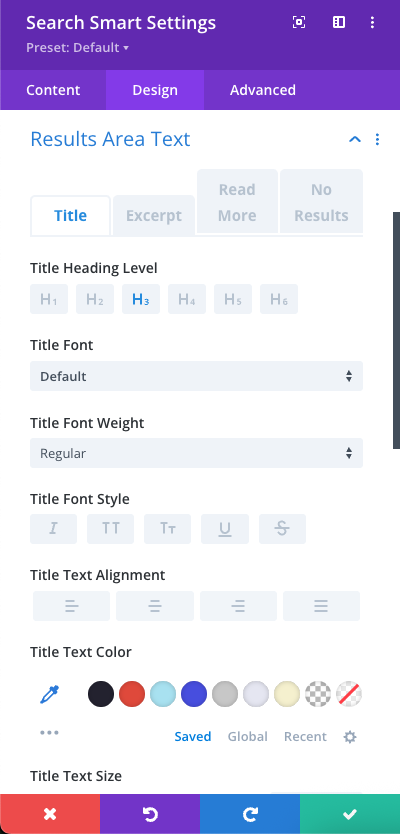Toggle the sidebar snap layout icon
This screenshot has width=400, height=834.
tap(339, 22)
